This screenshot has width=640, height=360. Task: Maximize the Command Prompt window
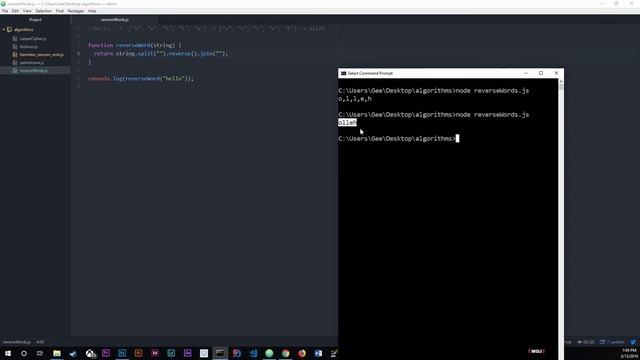[x=541, y=73]
